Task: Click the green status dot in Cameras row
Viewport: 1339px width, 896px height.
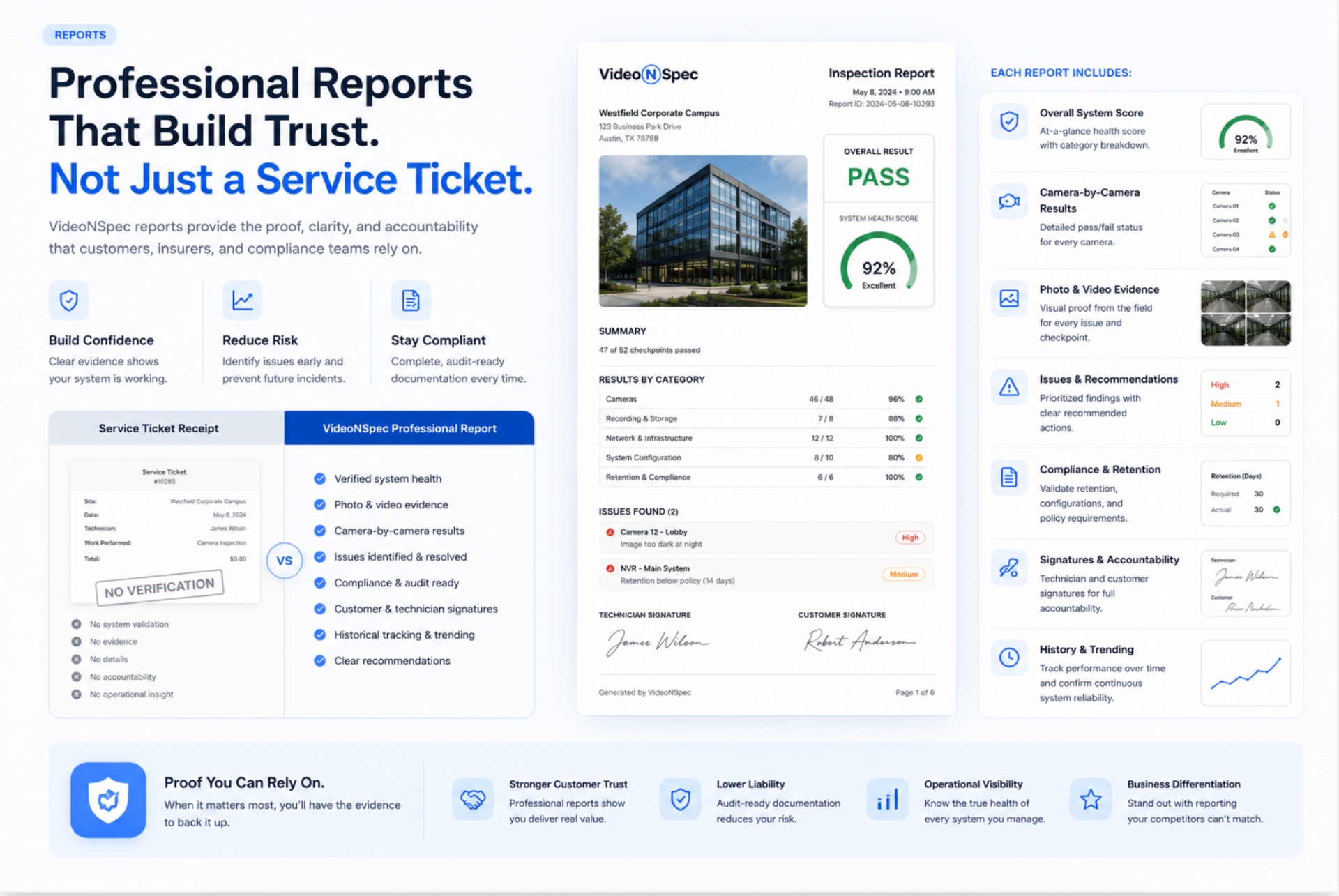Action: pos(919,400)
